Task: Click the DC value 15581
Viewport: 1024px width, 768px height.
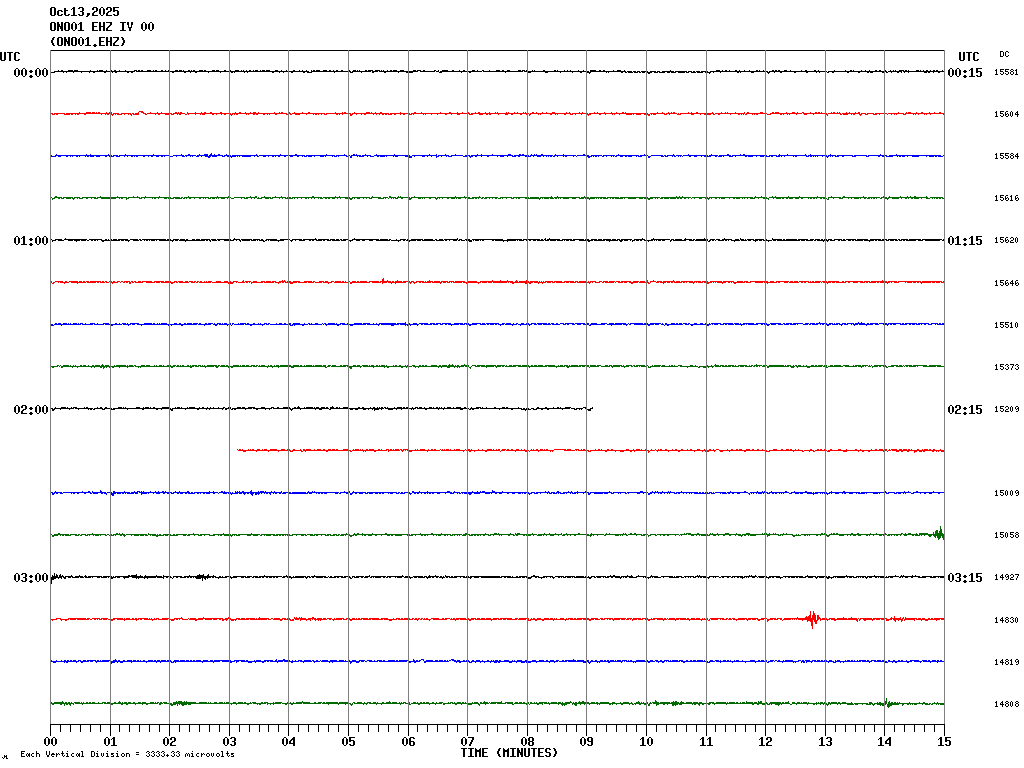Action: pyautogui.click(x=1006, y=73)
